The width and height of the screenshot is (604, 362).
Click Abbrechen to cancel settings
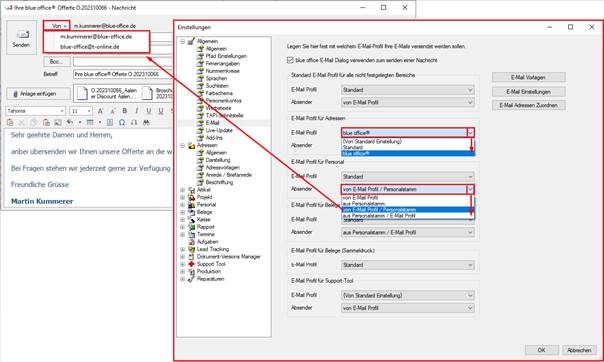(579, 350)
